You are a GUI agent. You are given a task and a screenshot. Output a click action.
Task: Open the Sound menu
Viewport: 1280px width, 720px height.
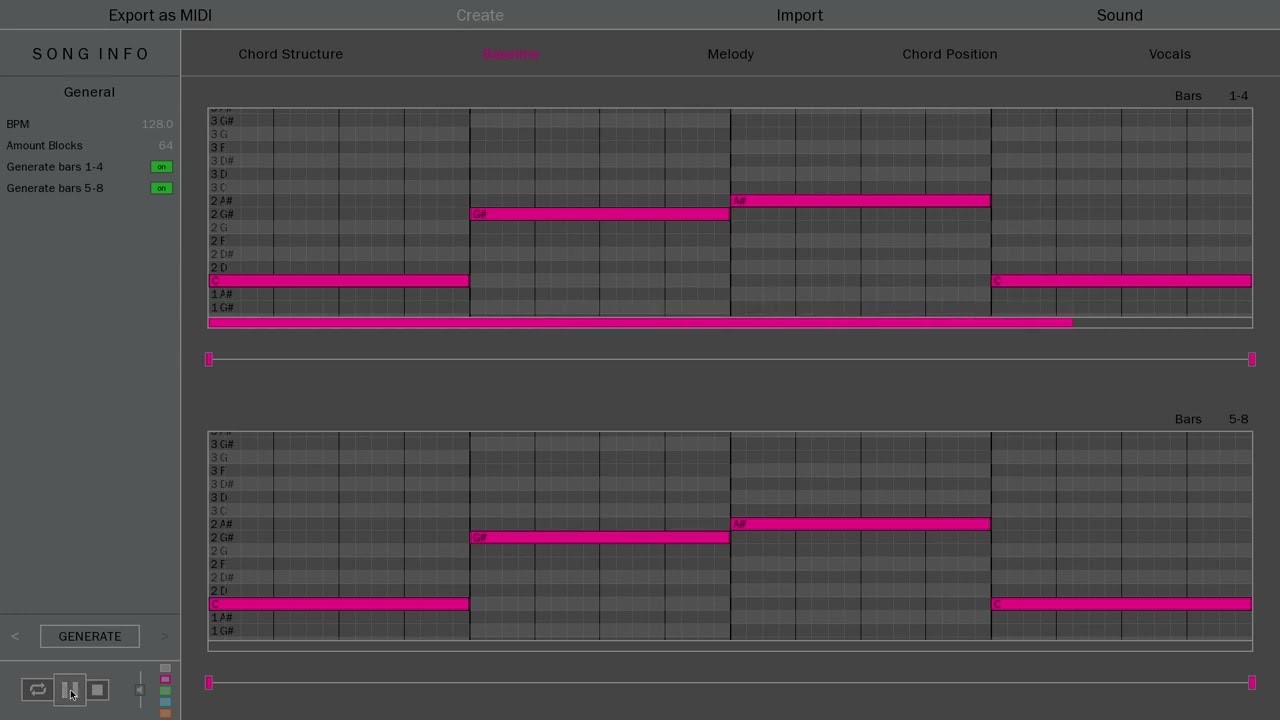pos(1119,15)
